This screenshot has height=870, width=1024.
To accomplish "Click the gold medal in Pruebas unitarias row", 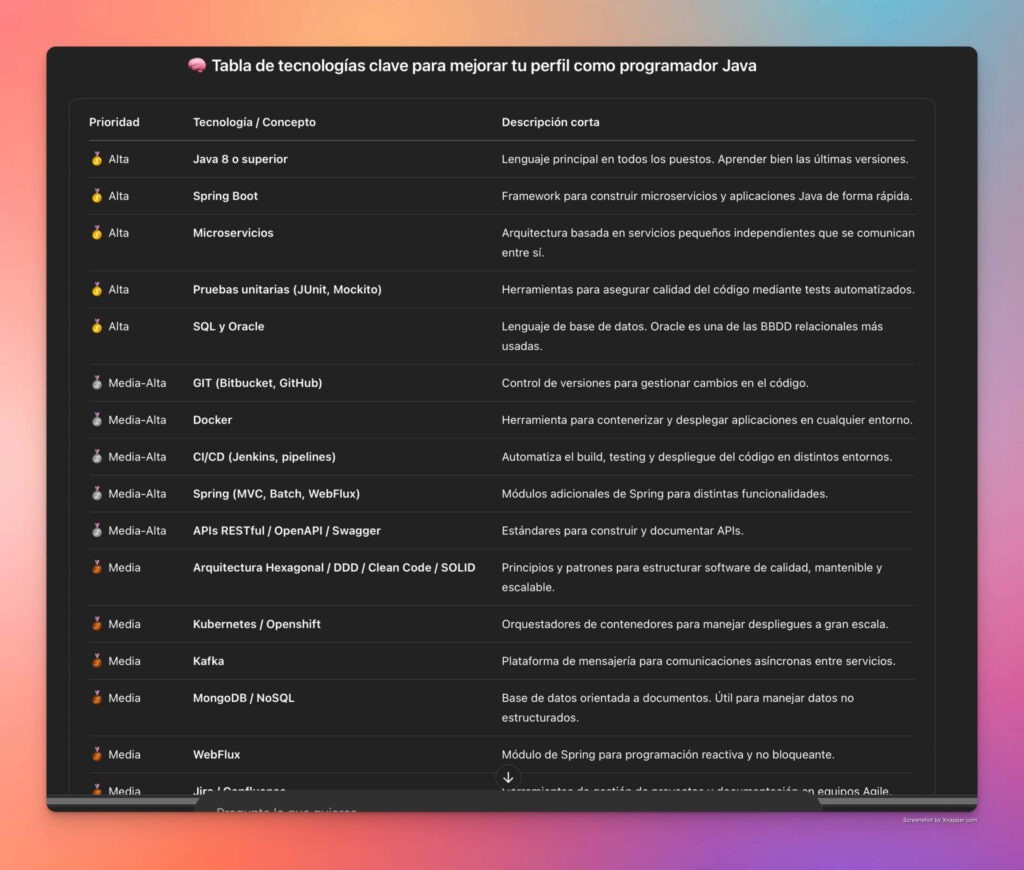I will (97, 289).
